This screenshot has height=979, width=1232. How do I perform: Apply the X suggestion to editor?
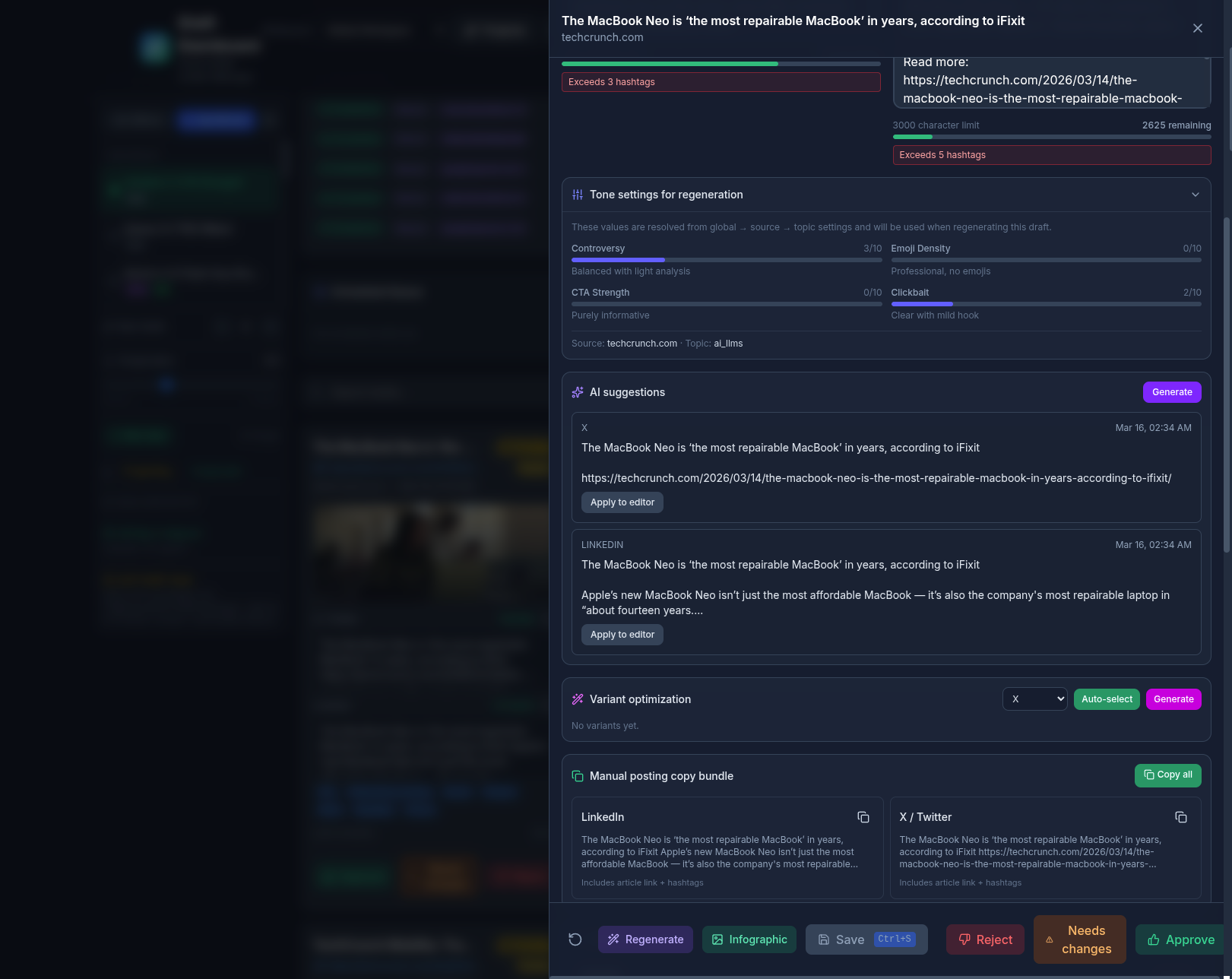[622, 502]
